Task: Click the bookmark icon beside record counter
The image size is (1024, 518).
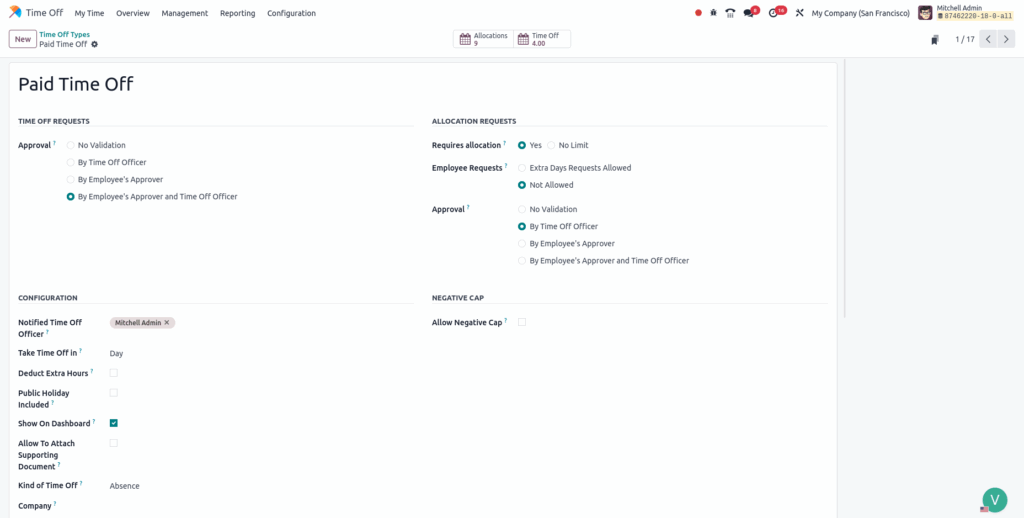Action: (x=935, y=40)
